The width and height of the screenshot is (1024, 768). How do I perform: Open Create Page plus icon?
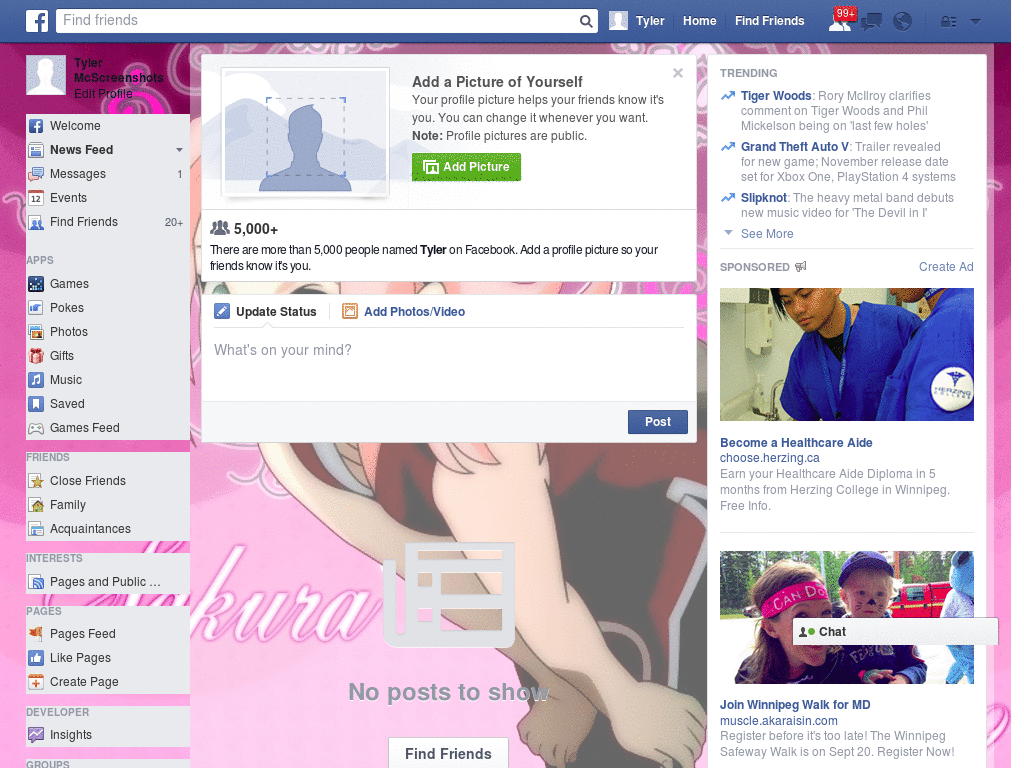point(36,682)
